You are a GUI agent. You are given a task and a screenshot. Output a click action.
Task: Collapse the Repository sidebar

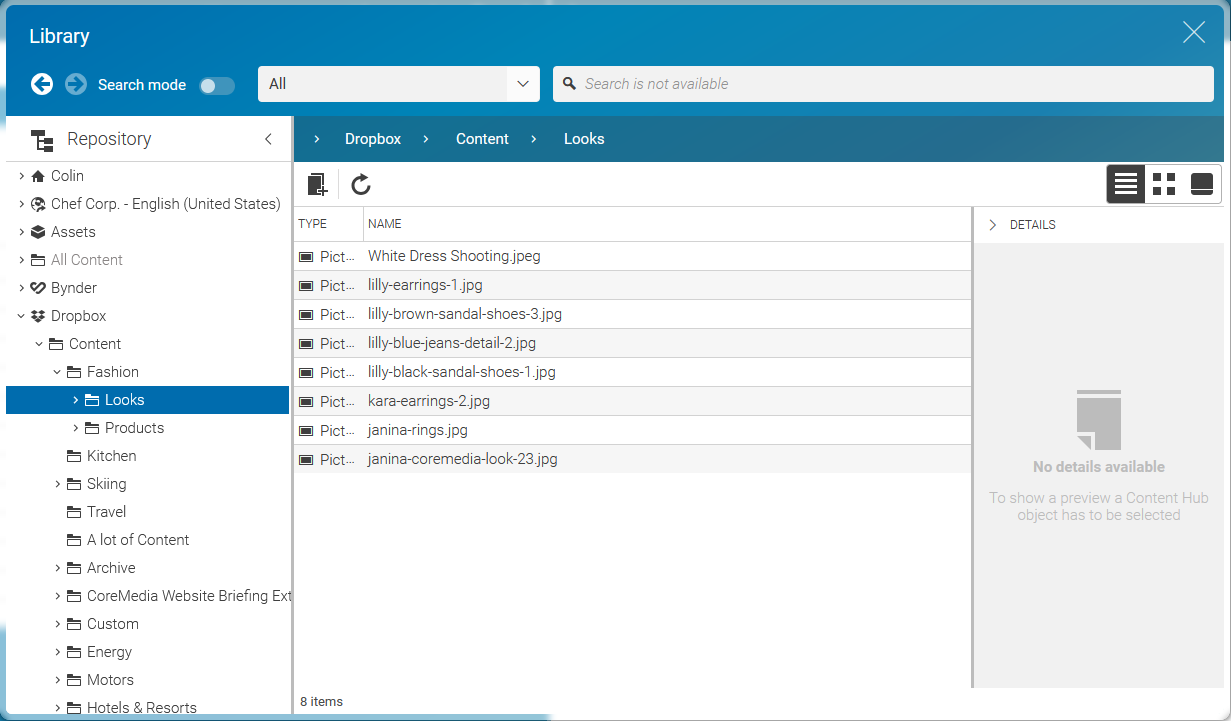[x=267, y=139]
